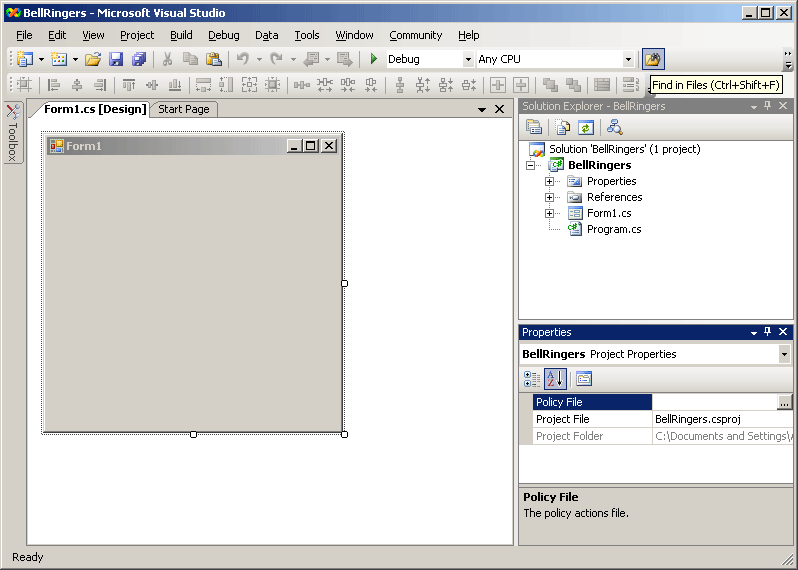The height and width of the screenshot is (570, 798).
Task: Click the Redo arrow icon
Action: point(276,59)
